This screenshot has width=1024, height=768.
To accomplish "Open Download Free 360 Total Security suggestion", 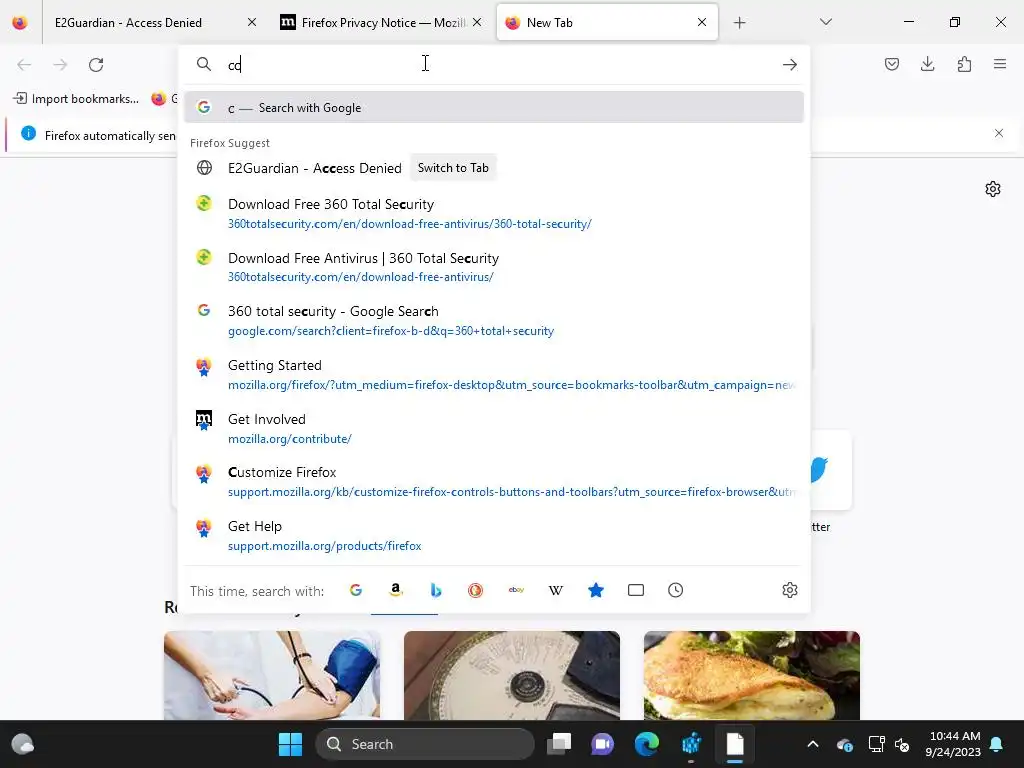I will (x=494, y=214).
